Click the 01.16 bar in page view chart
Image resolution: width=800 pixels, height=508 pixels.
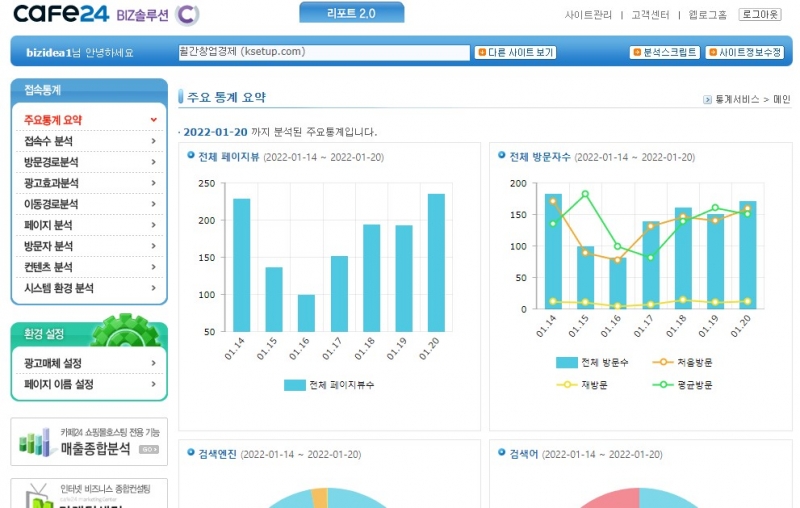click(306, 313)
